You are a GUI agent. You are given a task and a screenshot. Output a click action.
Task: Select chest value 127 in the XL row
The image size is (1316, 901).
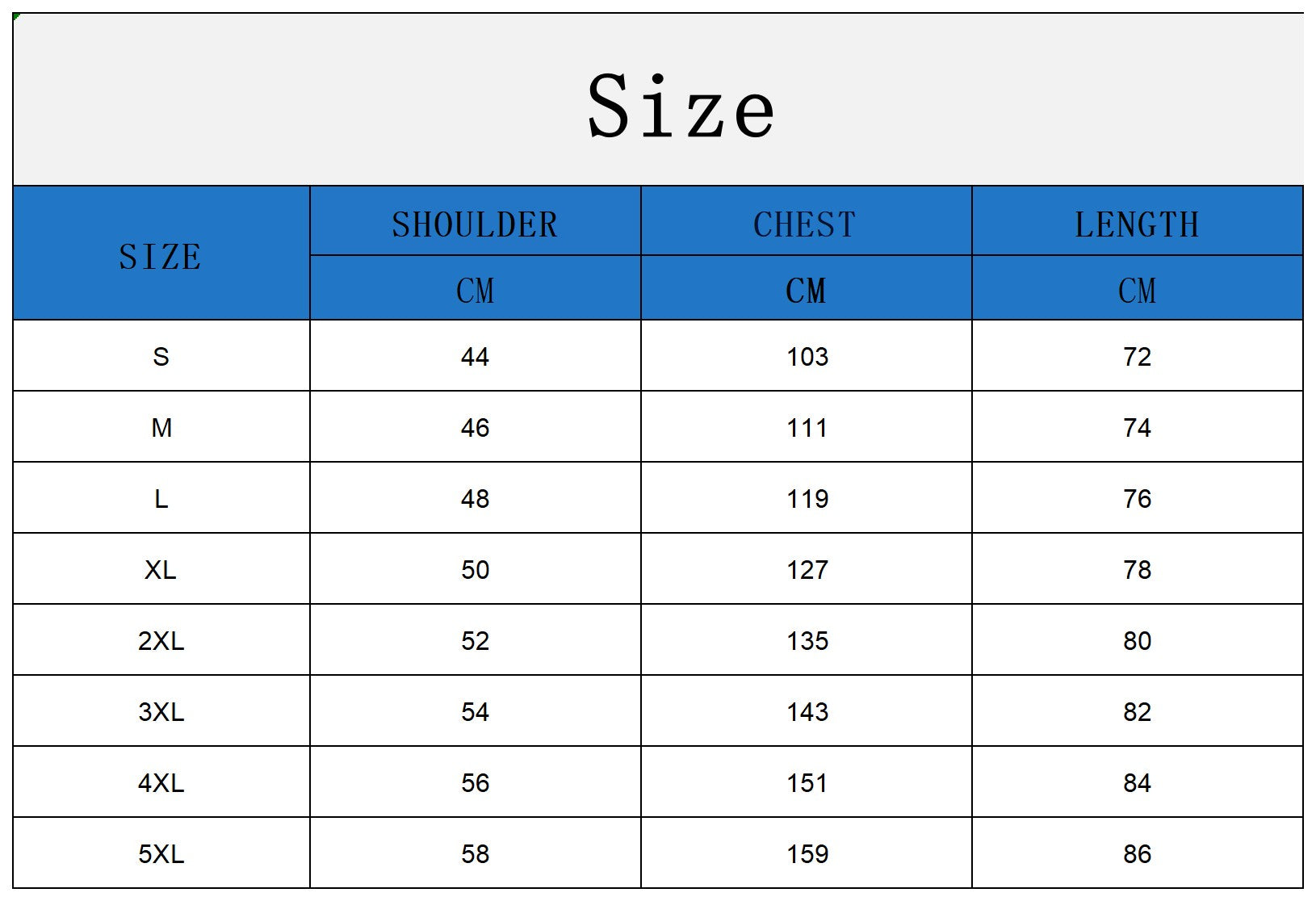(x=807, y=570)
